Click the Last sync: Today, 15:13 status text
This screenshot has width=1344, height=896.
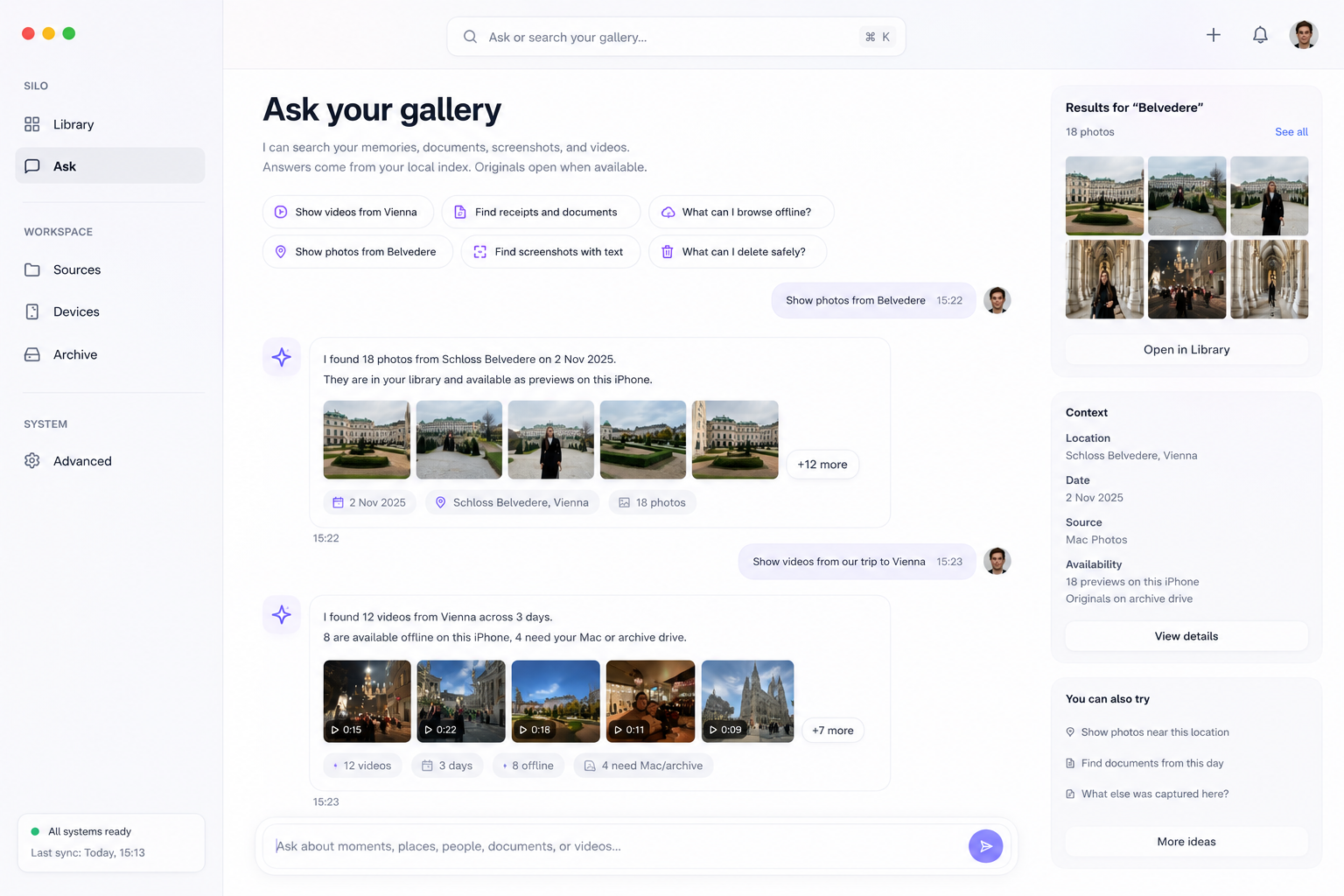(x=87, y=853)
